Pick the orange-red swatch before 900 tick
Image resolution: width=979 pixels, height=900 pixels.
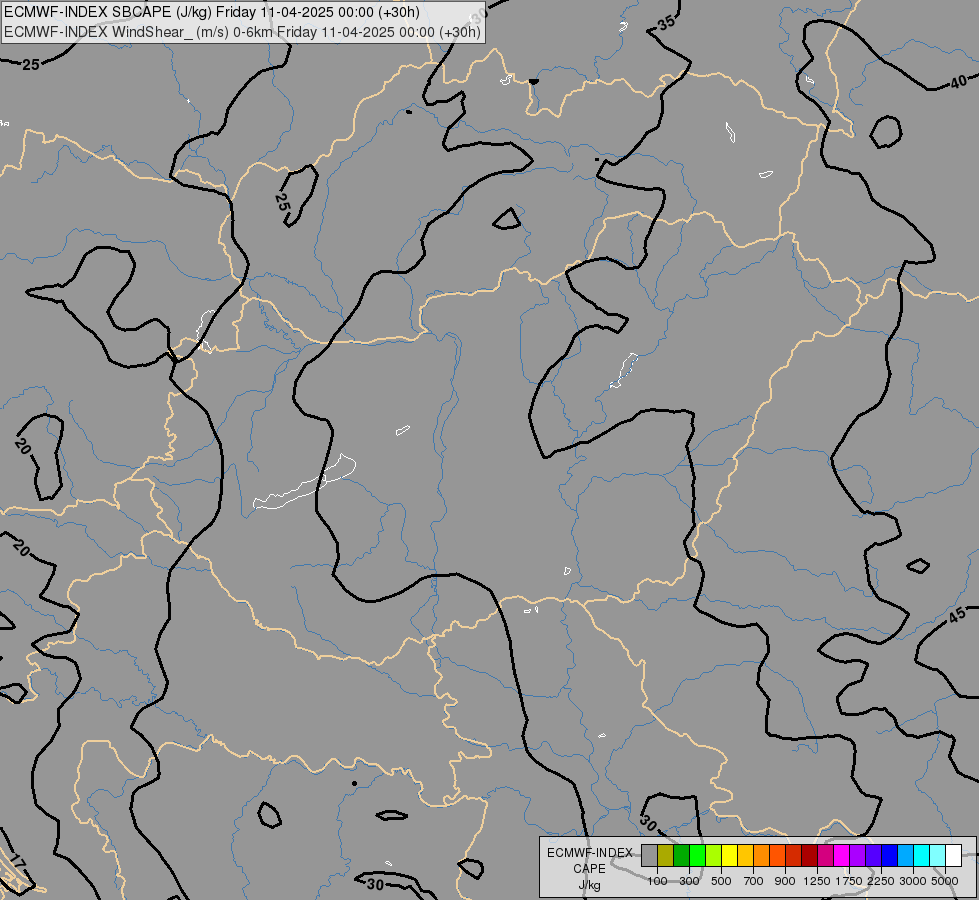(777, 856)
